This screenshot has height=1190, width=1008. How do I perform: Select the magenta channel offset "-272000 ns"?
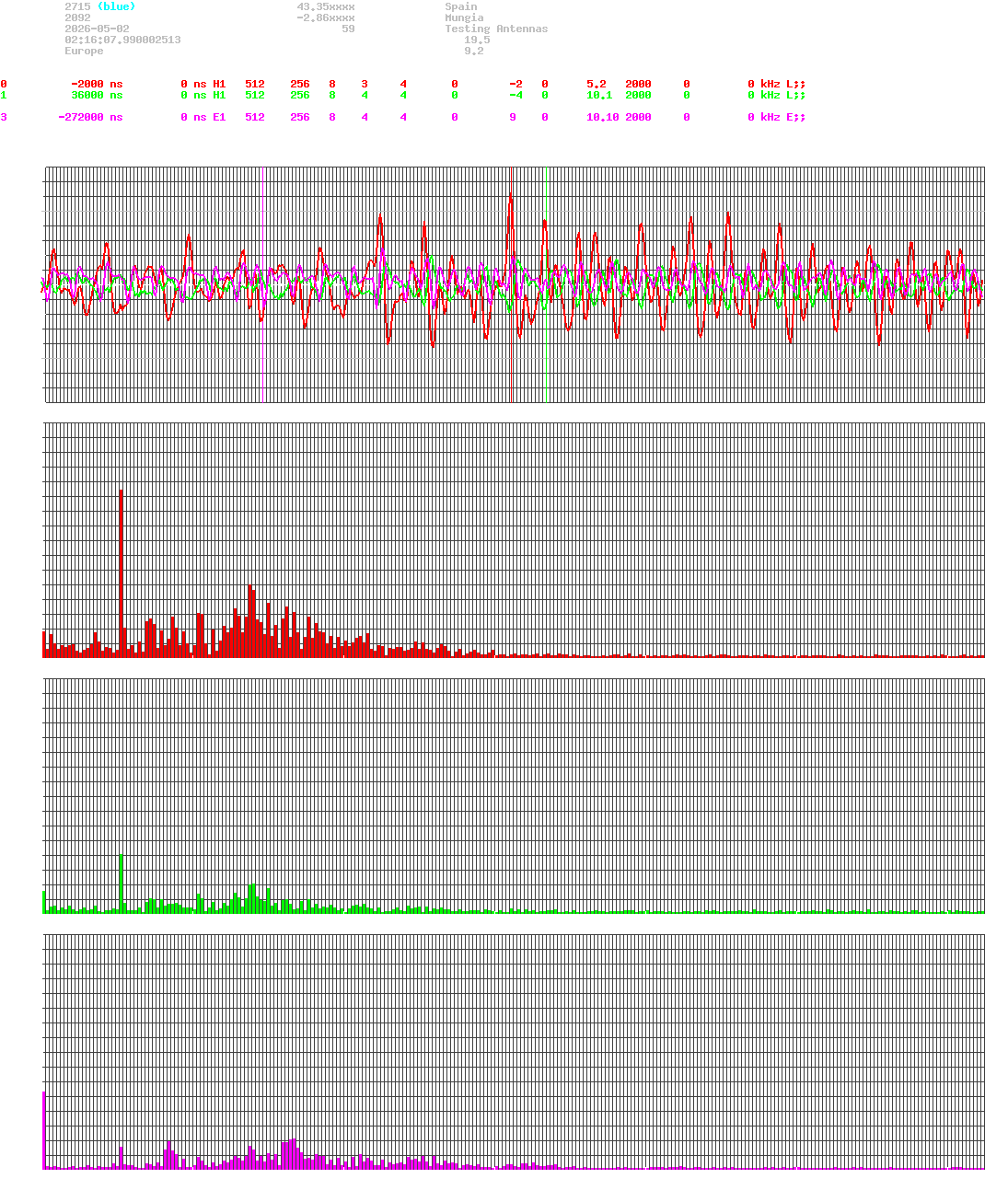pyautogui.click(x=90, y=117)
